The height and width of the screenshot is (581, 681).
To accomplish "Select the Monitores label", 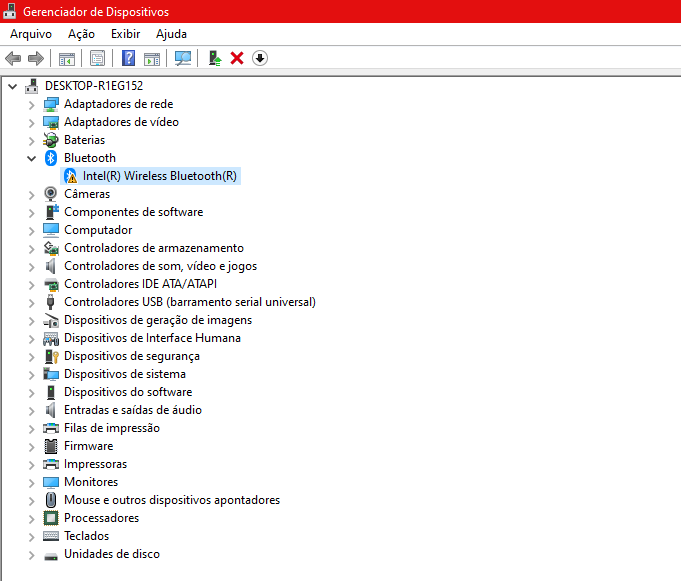I will pyautogui.click(x=91, y=482).
